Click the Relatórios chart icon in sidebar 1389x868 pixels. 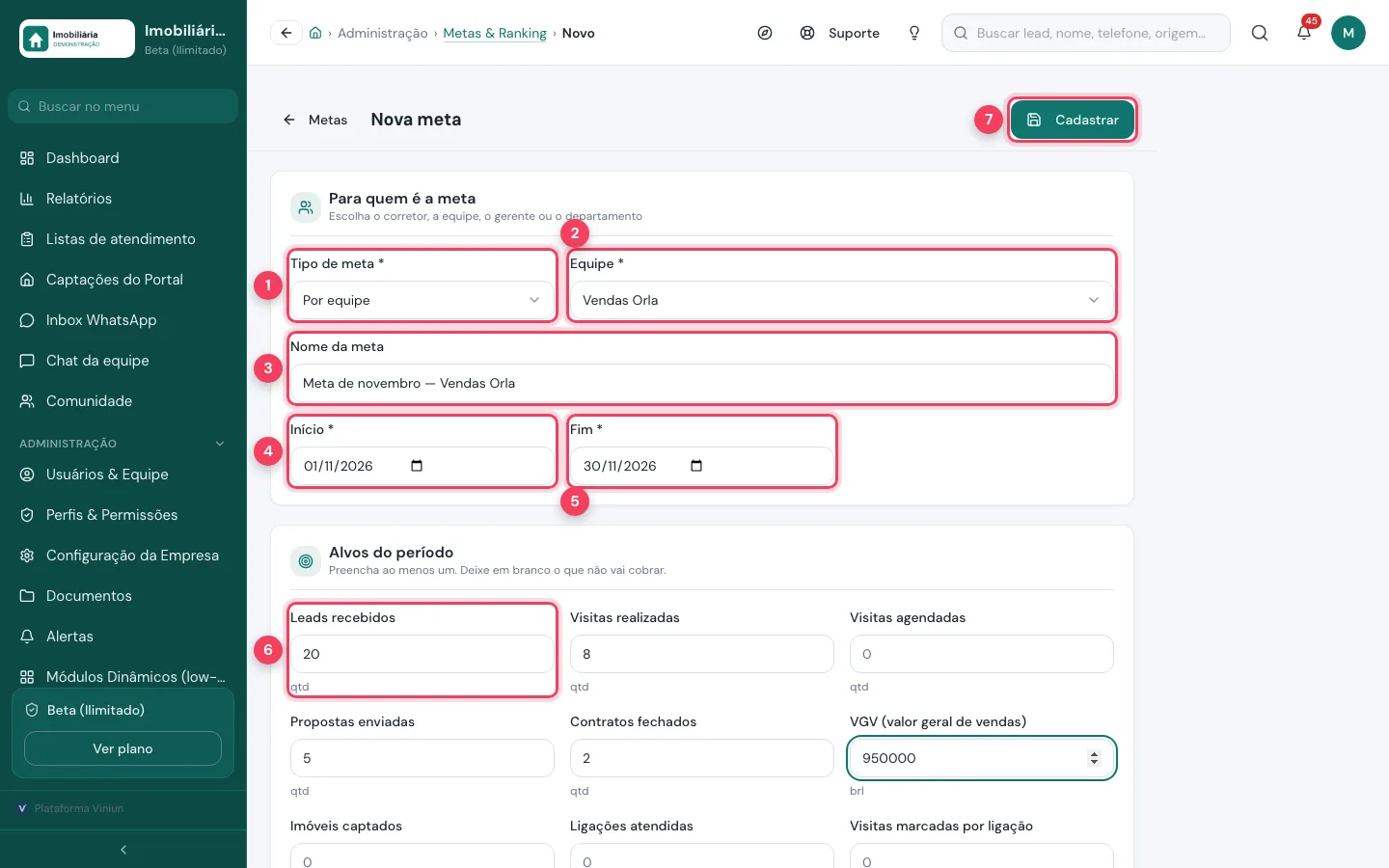27,199
